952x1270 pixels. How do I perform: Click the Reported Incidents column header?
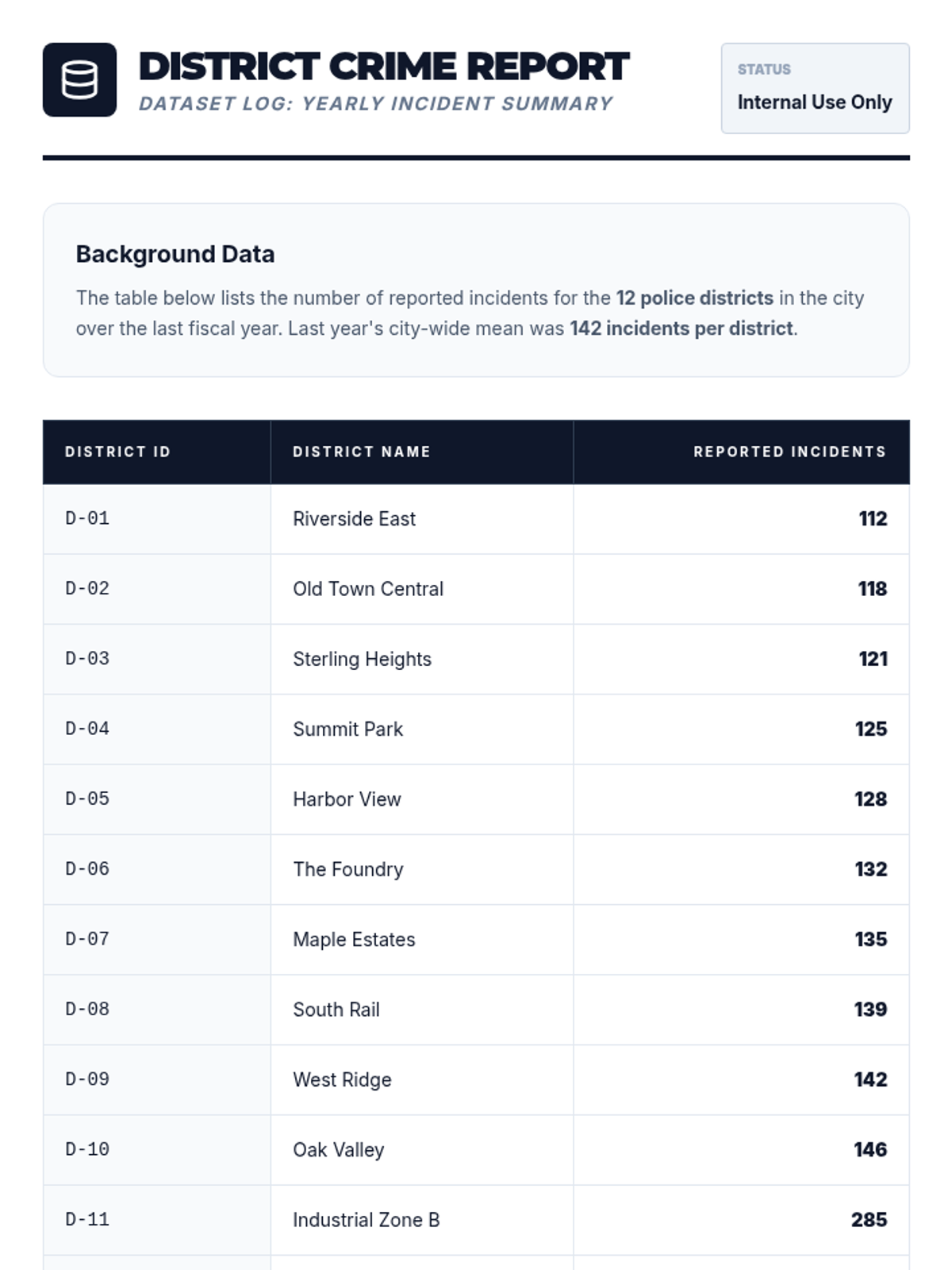pyautogui.click(x=789, y=452)
